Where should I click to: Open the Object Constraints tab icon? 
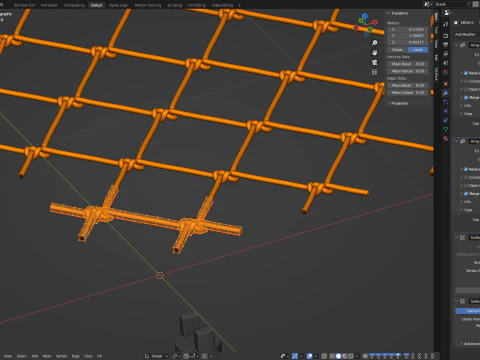446,120
